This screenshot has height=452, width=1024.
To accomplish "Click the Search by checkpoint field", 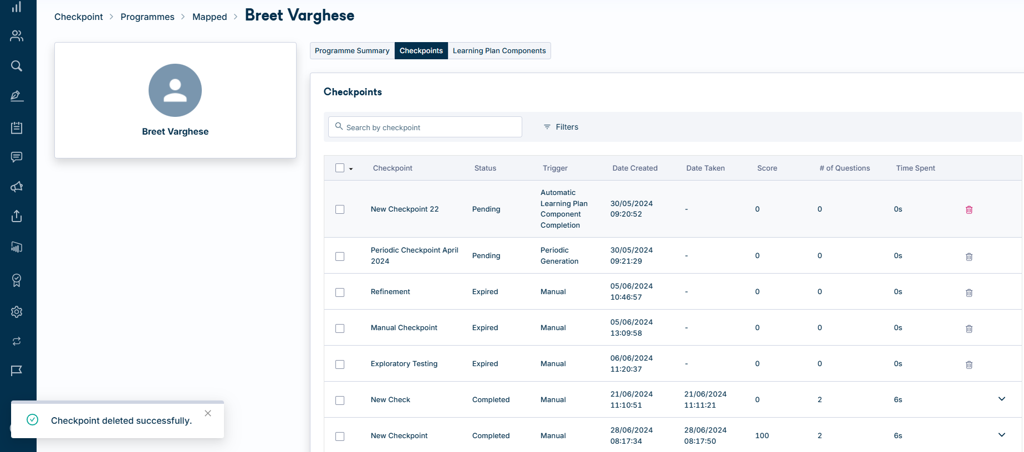I will [x=425, y=127].
